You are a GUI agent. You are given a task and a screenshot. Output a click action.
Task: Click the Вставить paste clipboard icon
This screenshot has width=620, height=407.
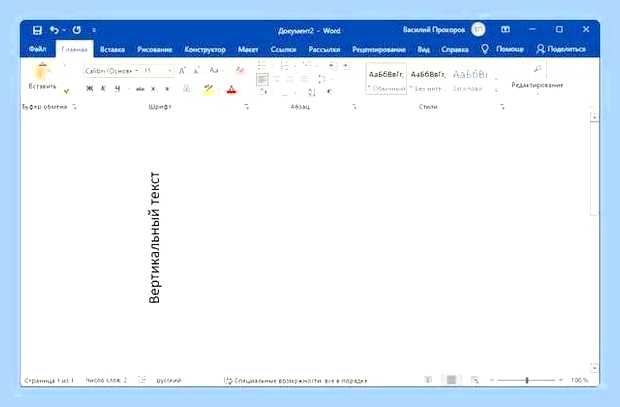pos(42,72)
